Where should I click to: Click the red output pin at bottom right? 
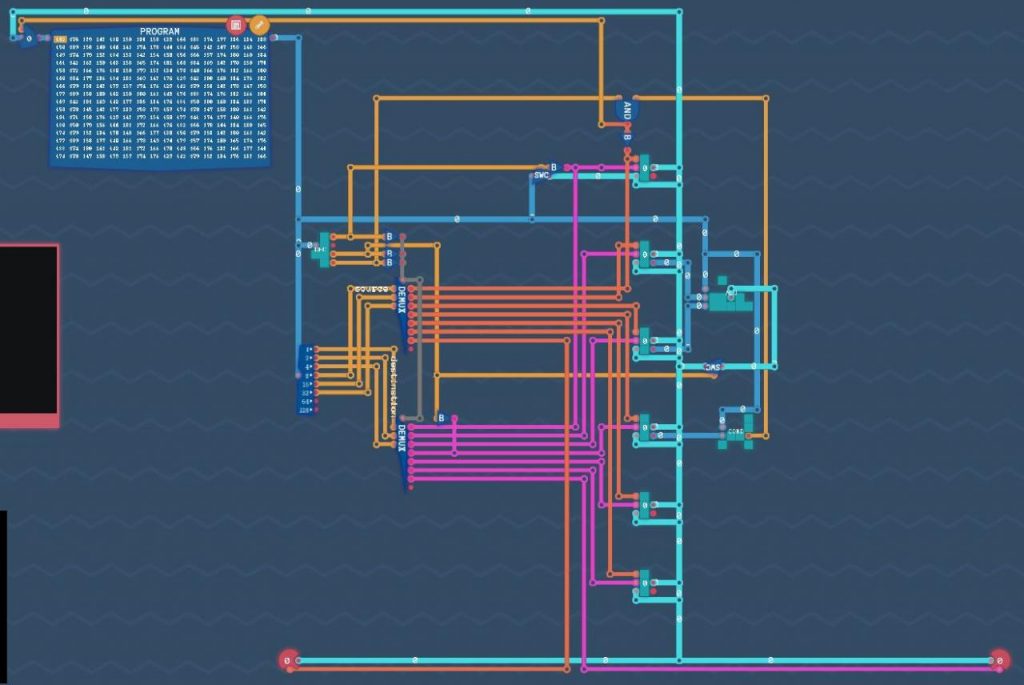(998, 660)
